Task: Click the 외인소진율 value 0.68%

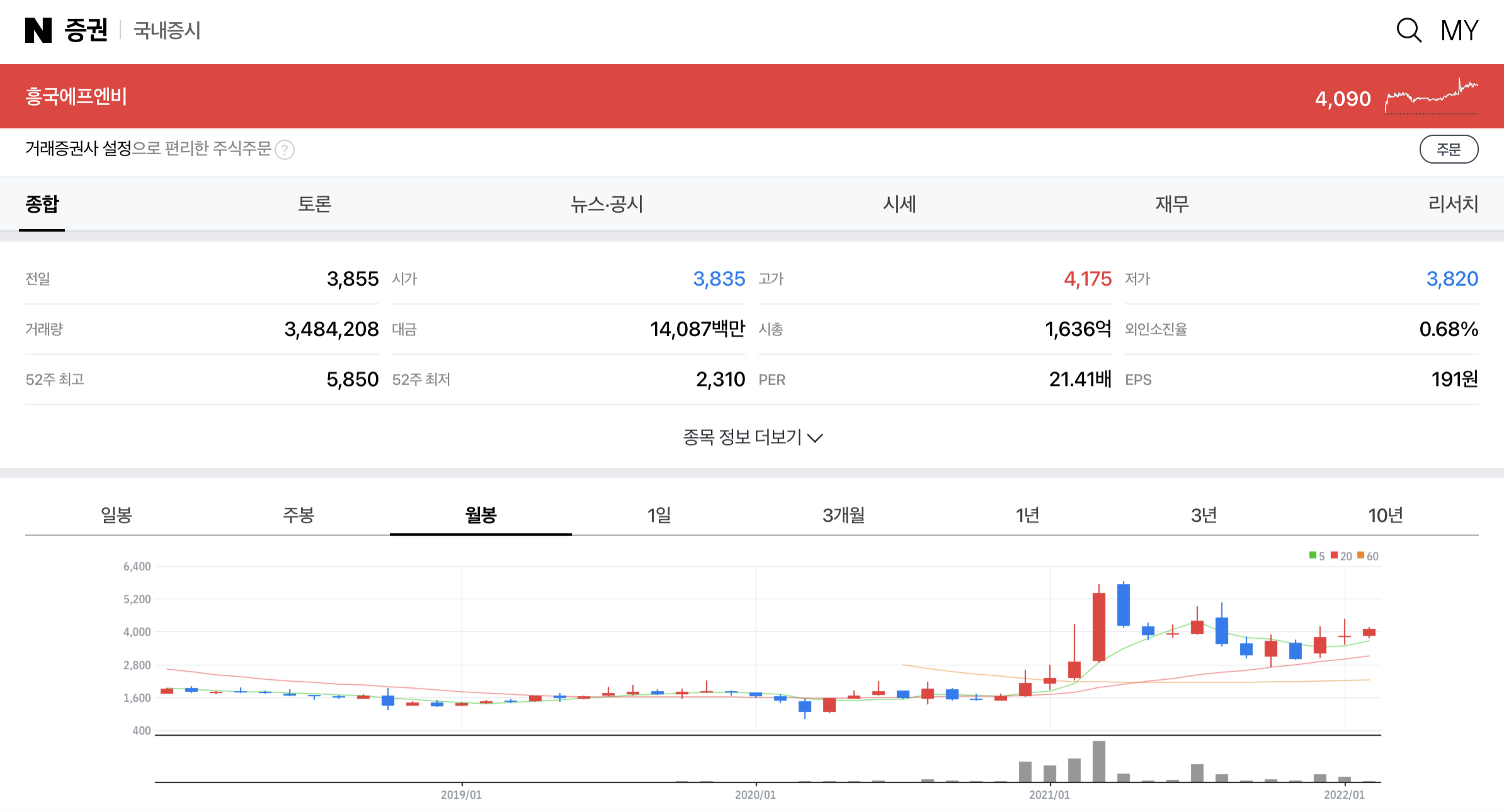Action: coord(1449,329)
